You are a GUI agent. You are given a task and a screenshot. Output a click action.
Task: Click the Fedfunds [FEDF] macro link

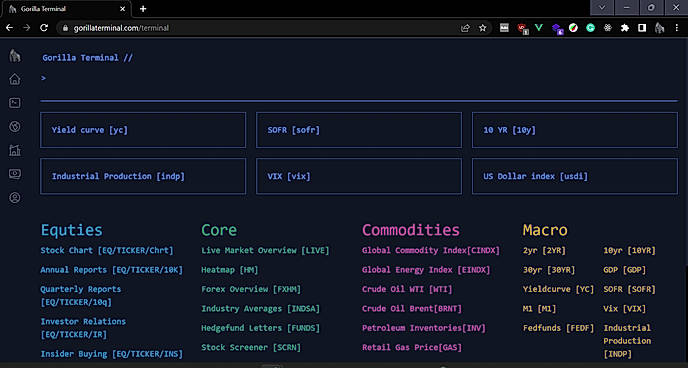point(559,328)
